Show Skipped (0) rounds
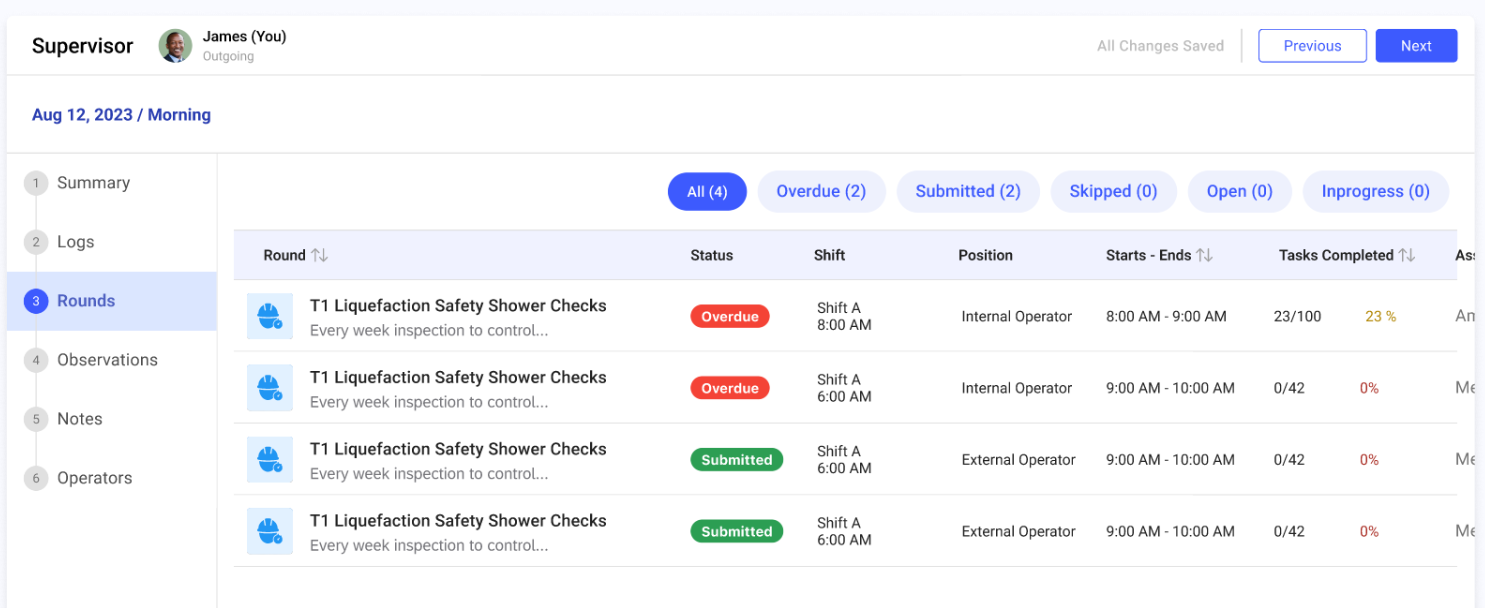This screenshot has width=1485, height=608. [1113, 191]
